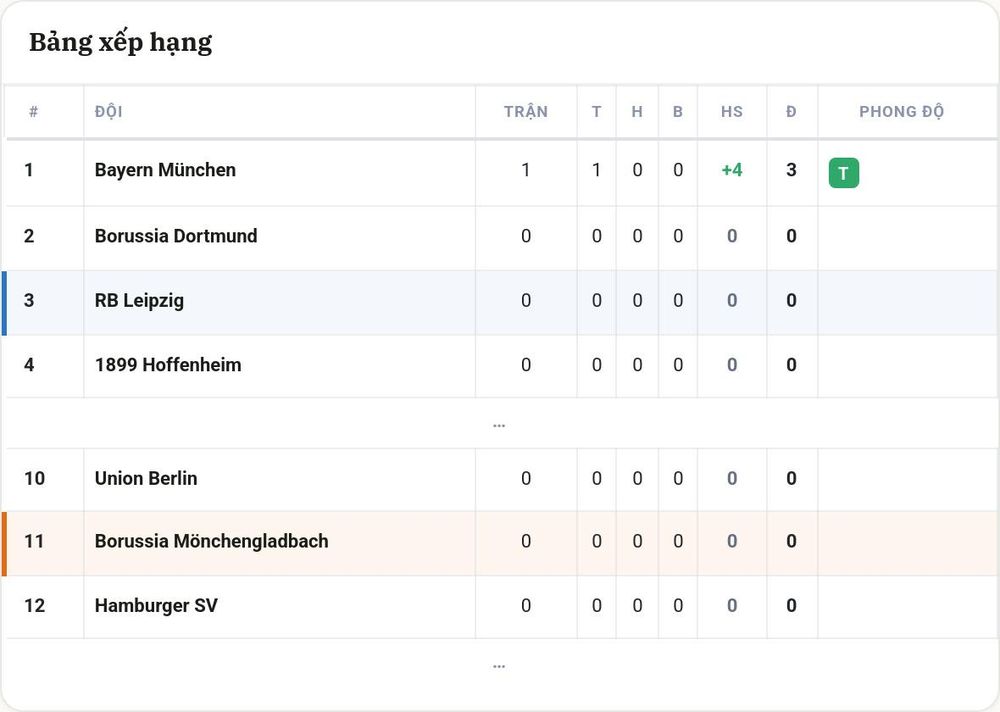Open Borussia Dortmund team link
Viewport: 1000px width, 712px height.
(176, 235)
